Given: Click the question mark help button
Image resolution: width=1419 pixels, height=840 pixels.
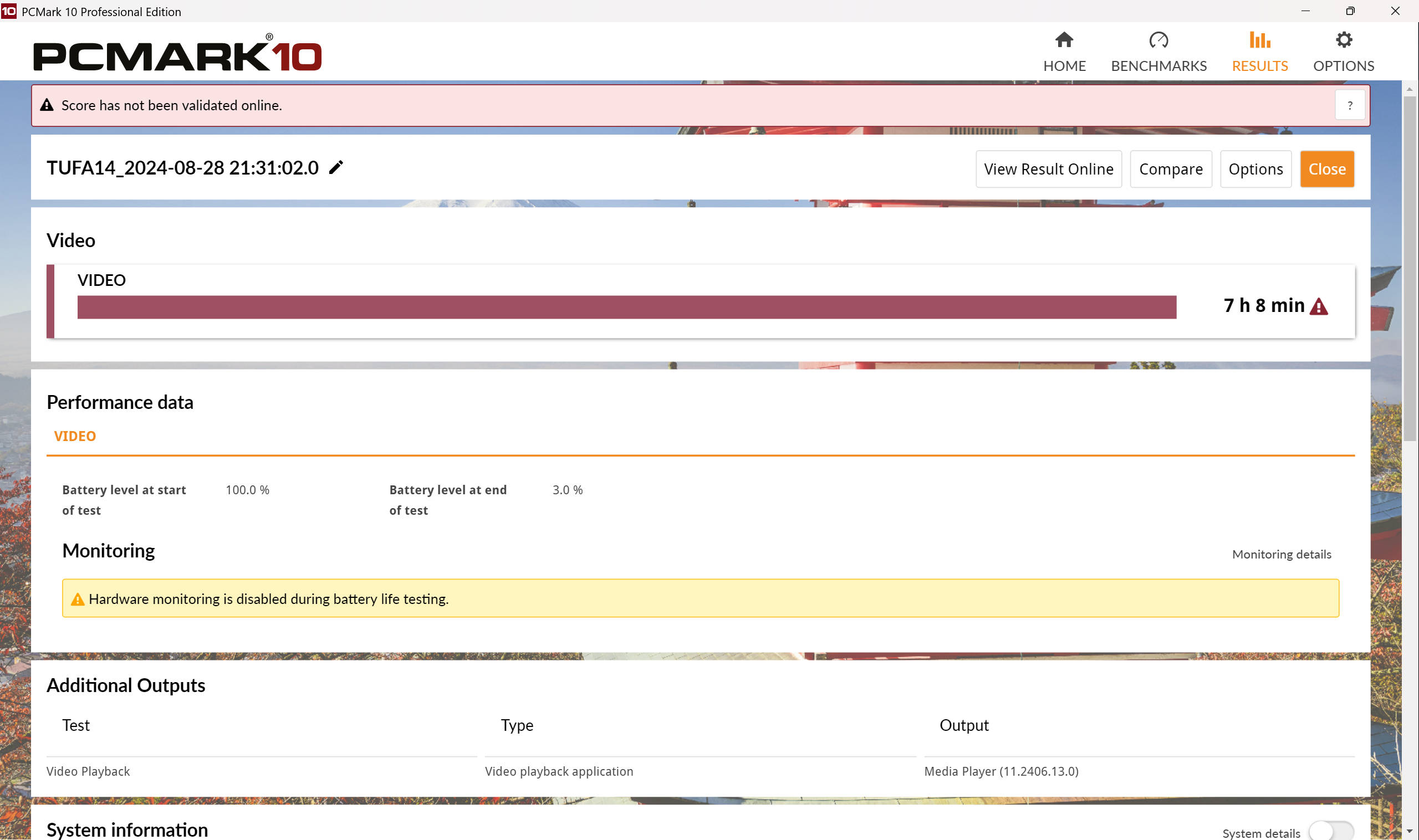Looking at the screenshot, I should click(1349, 105).
